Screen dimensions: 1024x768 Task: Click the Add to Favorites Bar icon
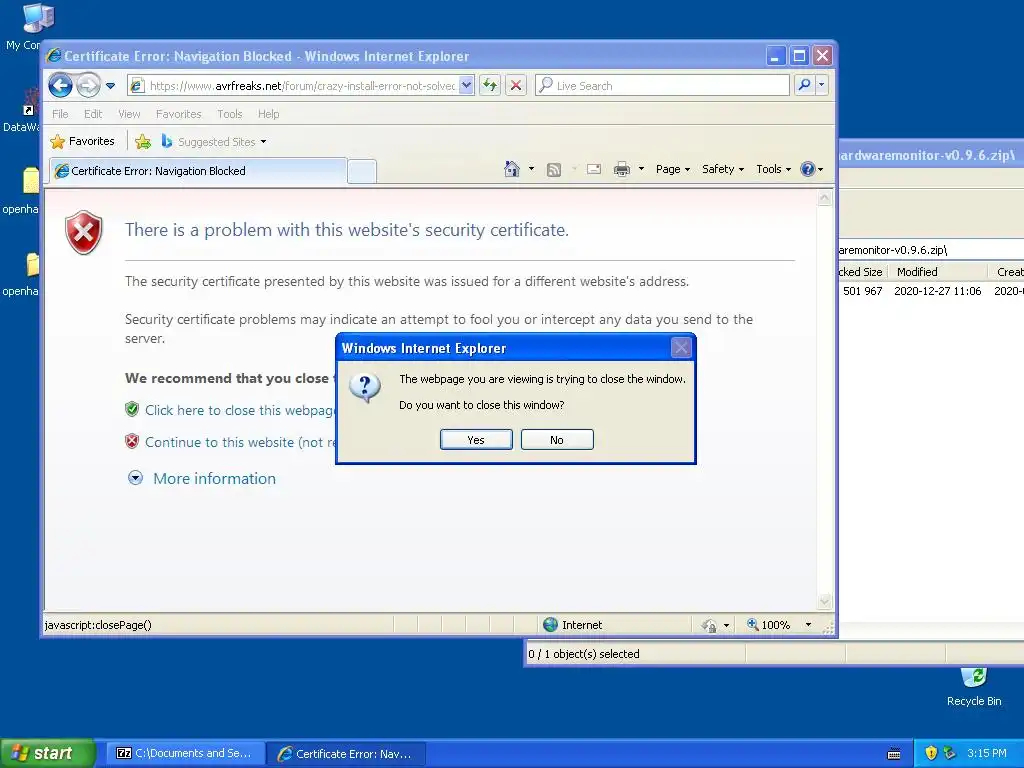[143, 141]
